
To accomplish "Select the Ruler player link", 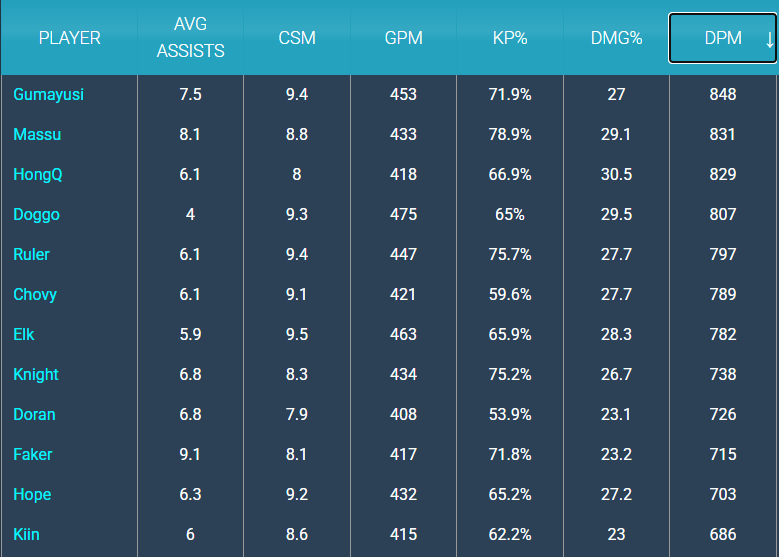I will 32,254.
